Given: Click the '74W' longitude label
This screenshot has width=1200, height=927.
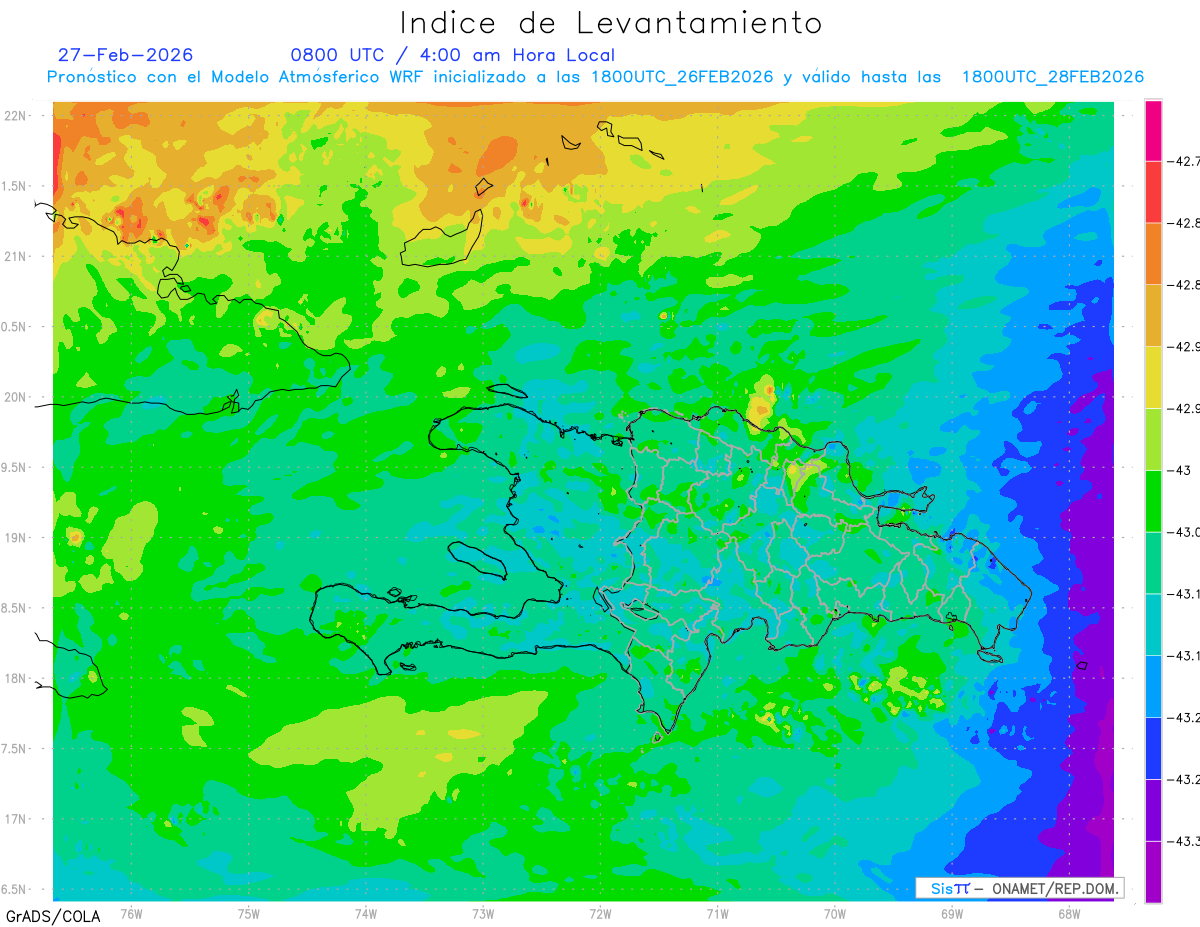Looking at the screenshot, I should click(366, 913).
